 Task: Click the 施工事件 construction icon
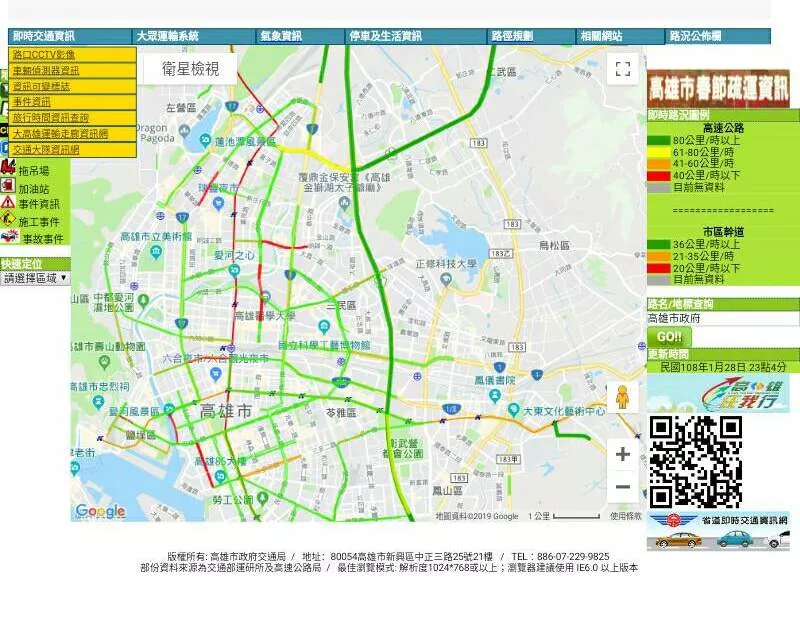pyautogui.click(x=9, y=220)
